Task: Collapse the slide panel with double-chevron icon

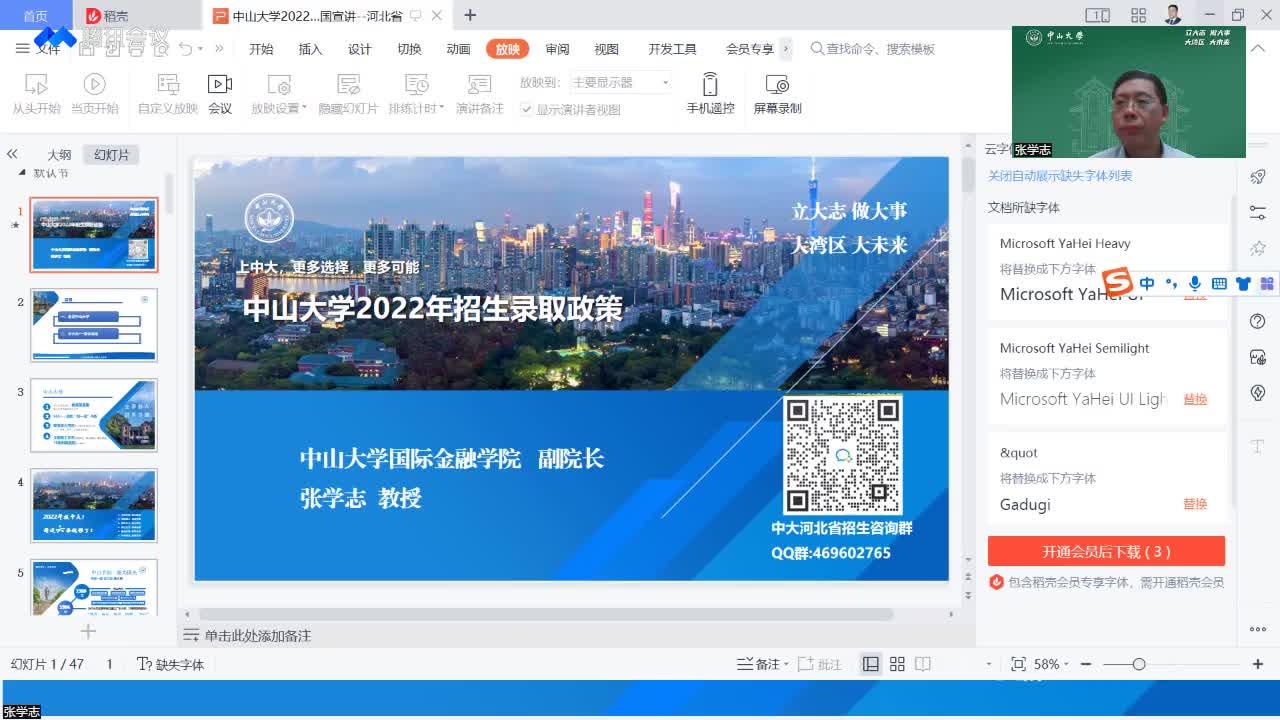Action: 12,154
